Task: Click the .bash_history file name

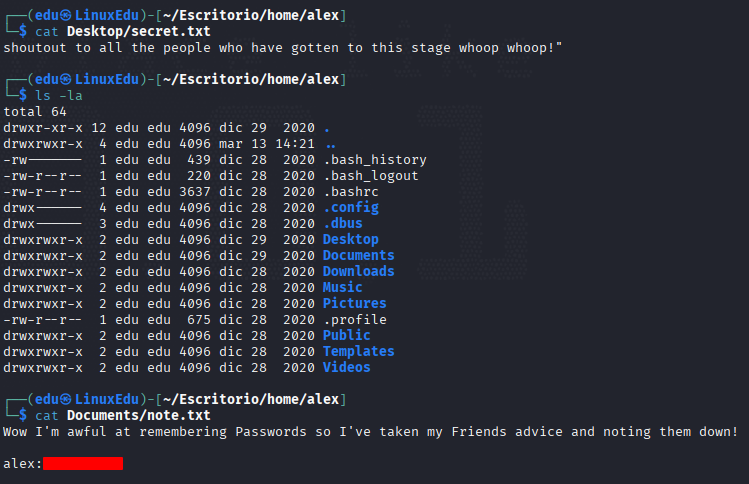Action: click(x=375, y=160)
